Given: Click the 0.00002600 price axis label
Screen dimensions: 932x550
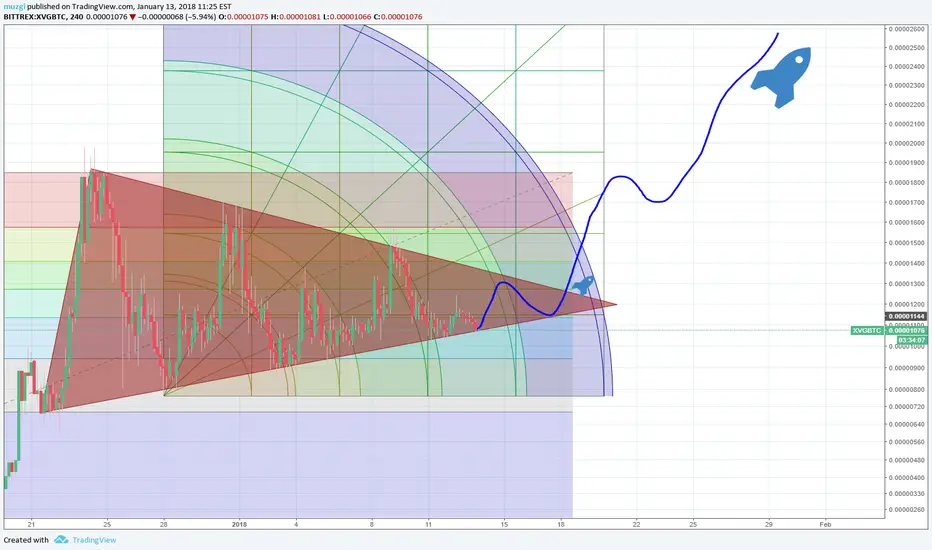Looking at the screenshot, I should coord(906,29).
